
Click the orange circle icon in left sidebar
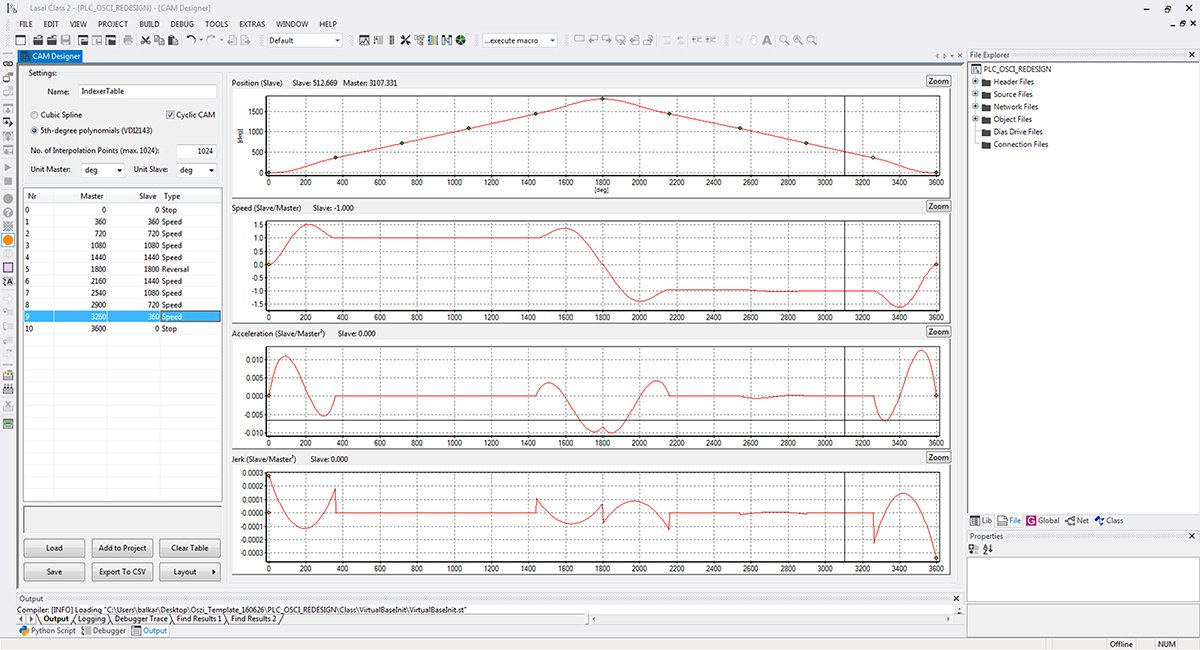click(8, 240)
